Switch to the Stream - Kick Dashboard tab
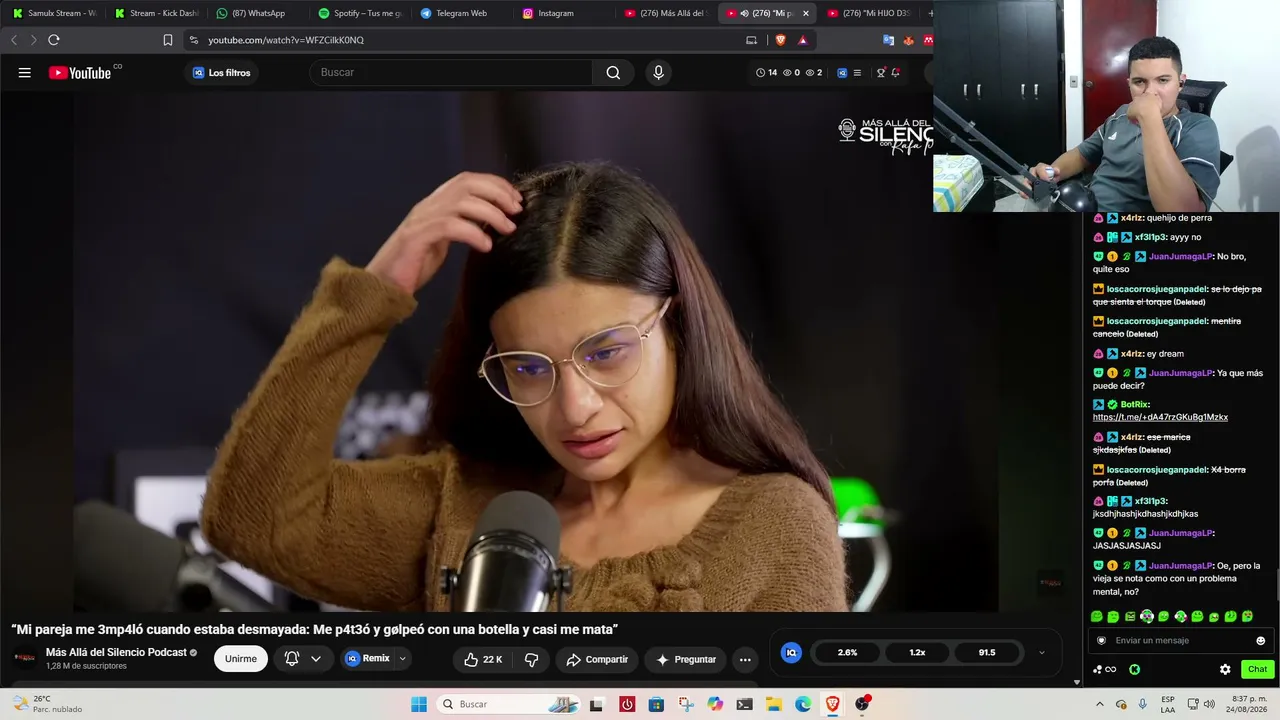Viewport: 1280px width, 720px height. coord(156,13)
